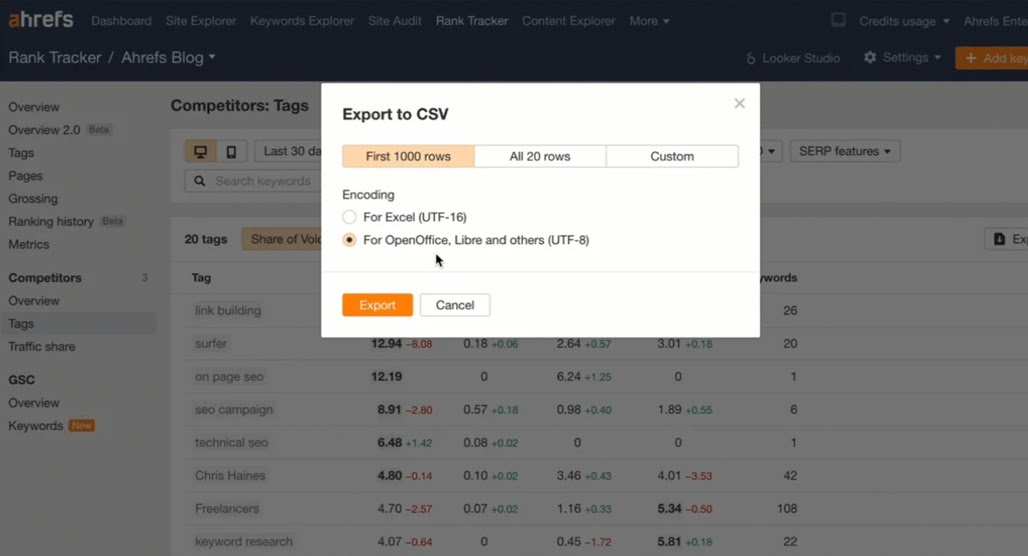Open Site Audit
This screenshot has height=556, width=1028.
(x=395, y=21)
